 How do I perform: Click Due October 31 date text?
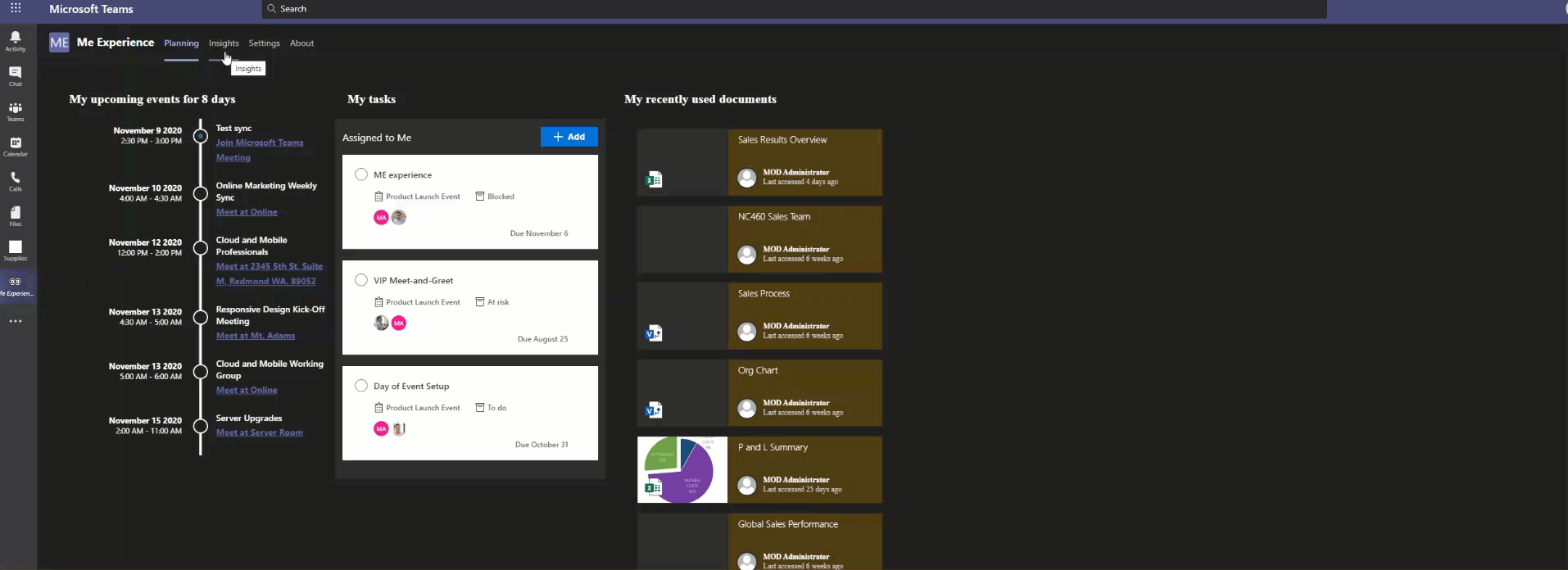pyautogui.click(x=542, y=445)
